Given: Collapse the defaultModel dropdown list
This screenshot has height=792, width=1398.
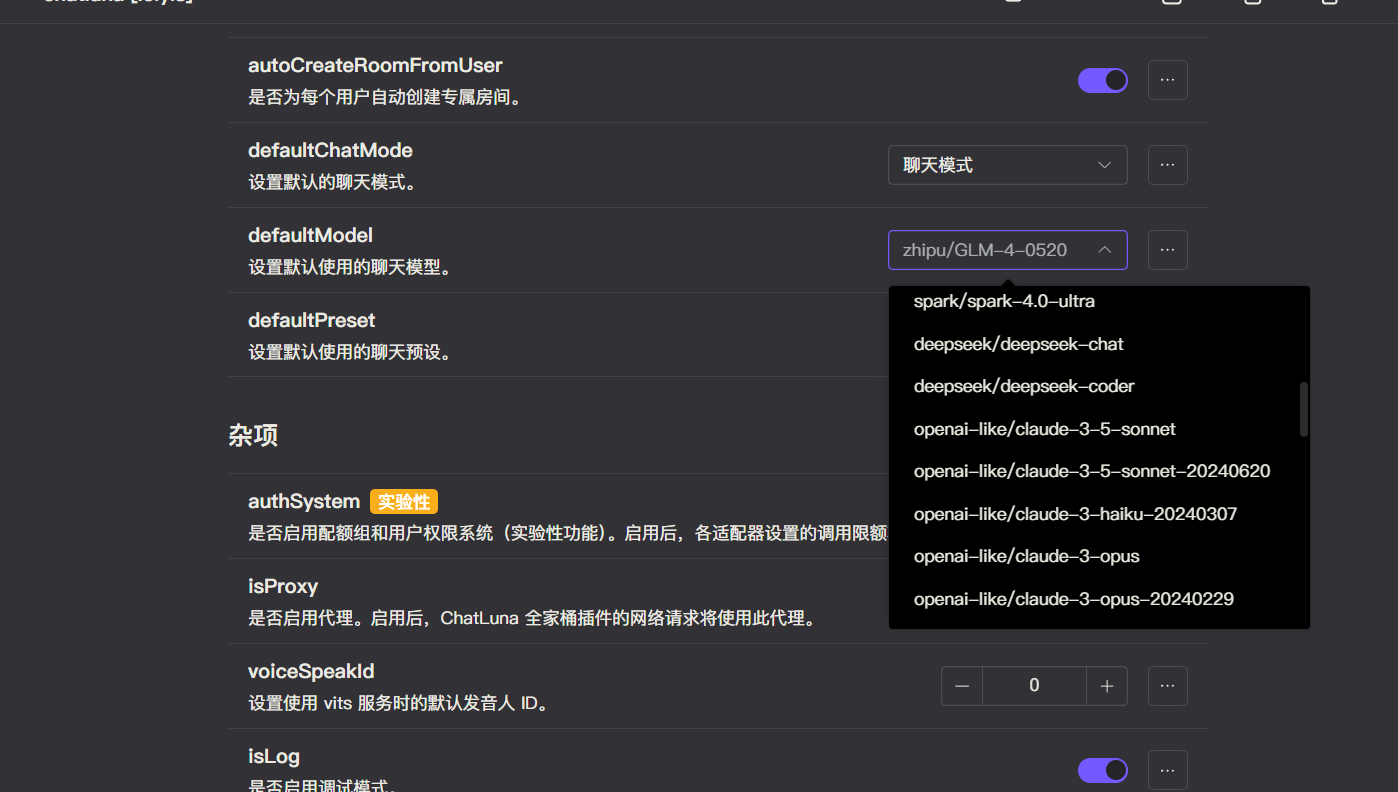Looking at the screenshot, I should tap(1007, 249).
